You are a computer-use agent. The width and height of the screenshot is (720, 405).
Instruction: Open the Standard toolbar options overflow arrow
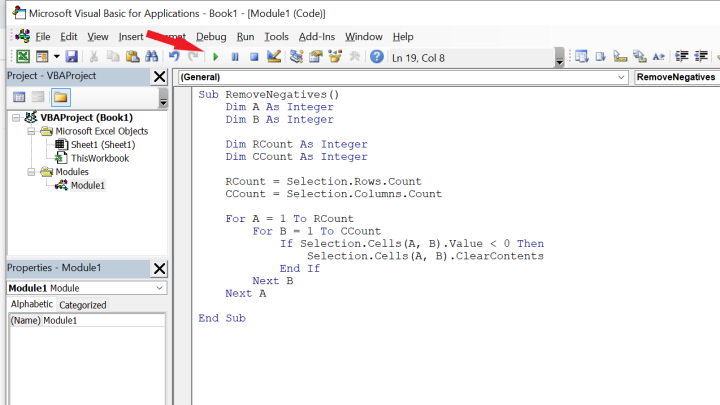[559, 58]
